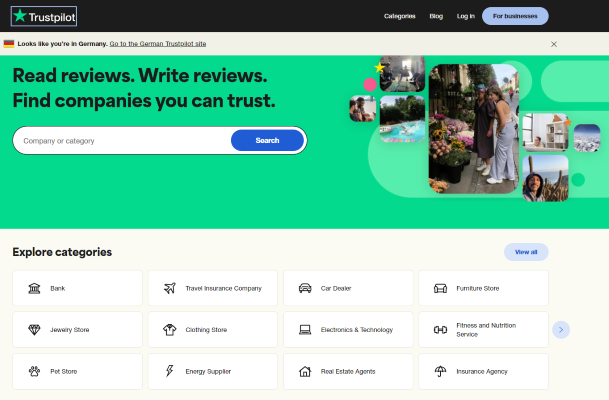This screenshot has height=400, width=609.
Task: Focus the Company or category search field
Action: tap(120, 141)
